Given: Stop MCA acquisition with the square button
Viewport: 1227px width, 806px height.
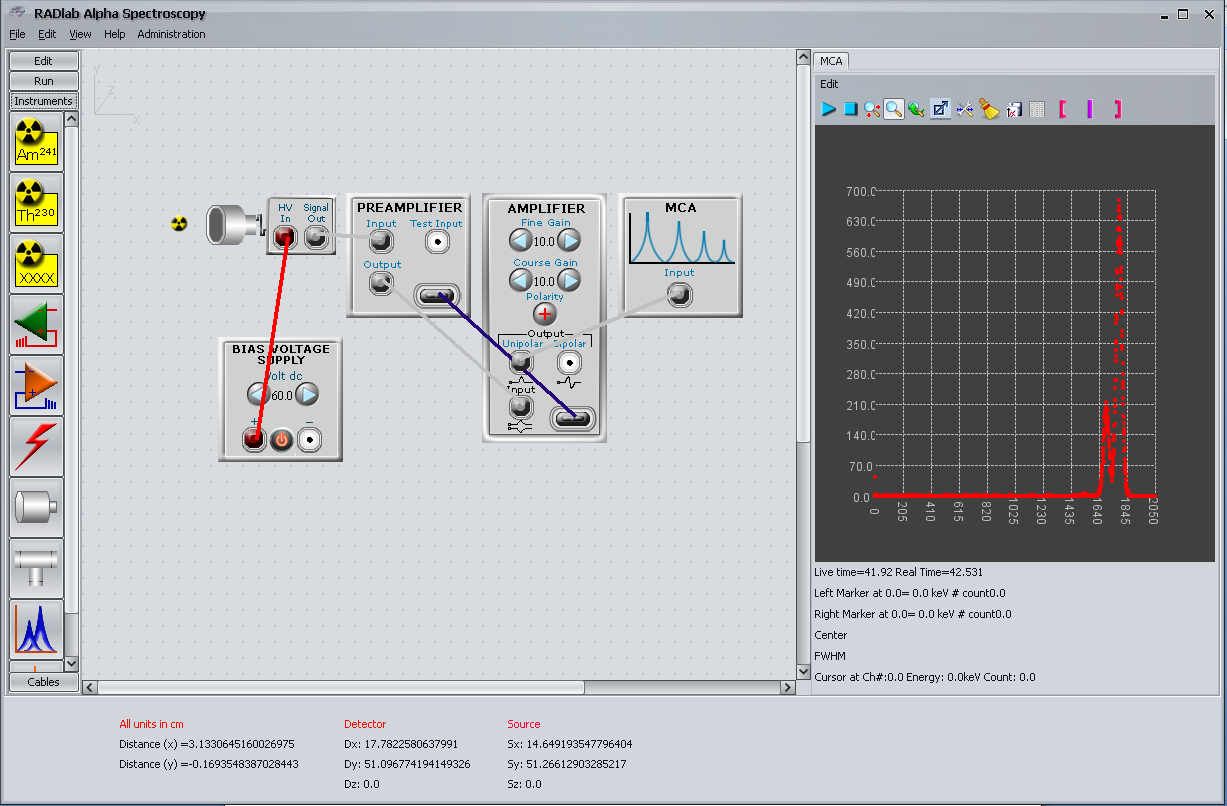Looking at the screenshot, I should pyautogui.click(x=850, y=109).
